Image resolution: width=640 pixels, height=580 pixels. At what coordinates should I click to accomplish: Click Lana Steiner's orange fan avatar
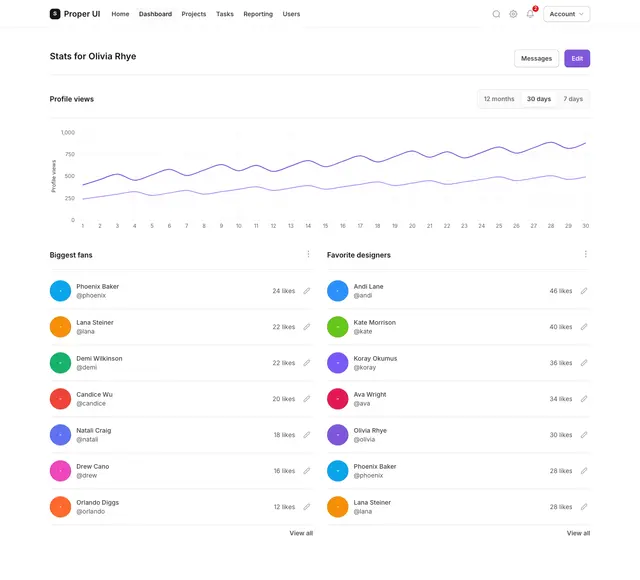coord(60,327)
